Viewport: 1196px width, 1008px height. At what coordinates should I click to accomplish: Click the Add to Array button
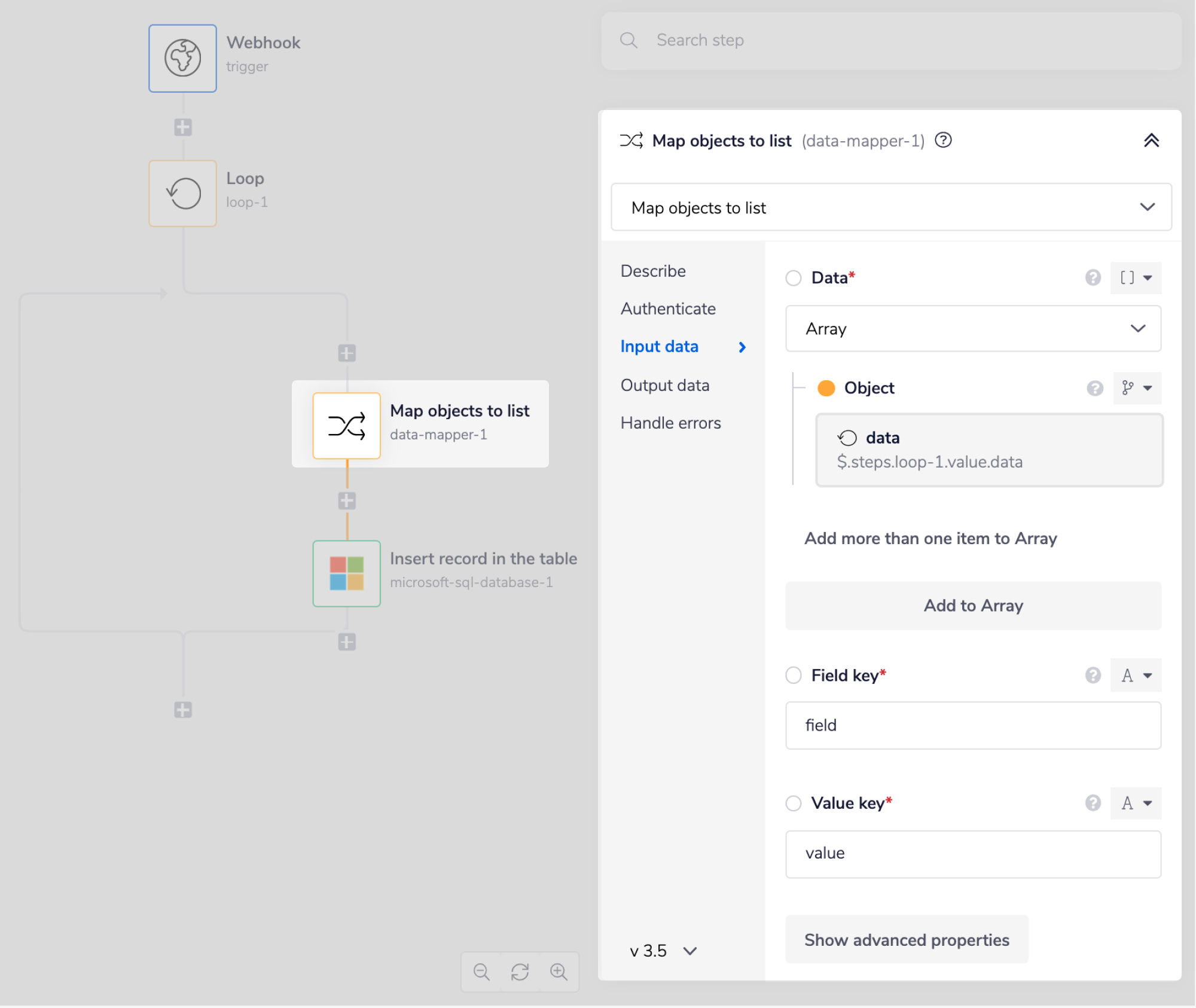point(973,606)
